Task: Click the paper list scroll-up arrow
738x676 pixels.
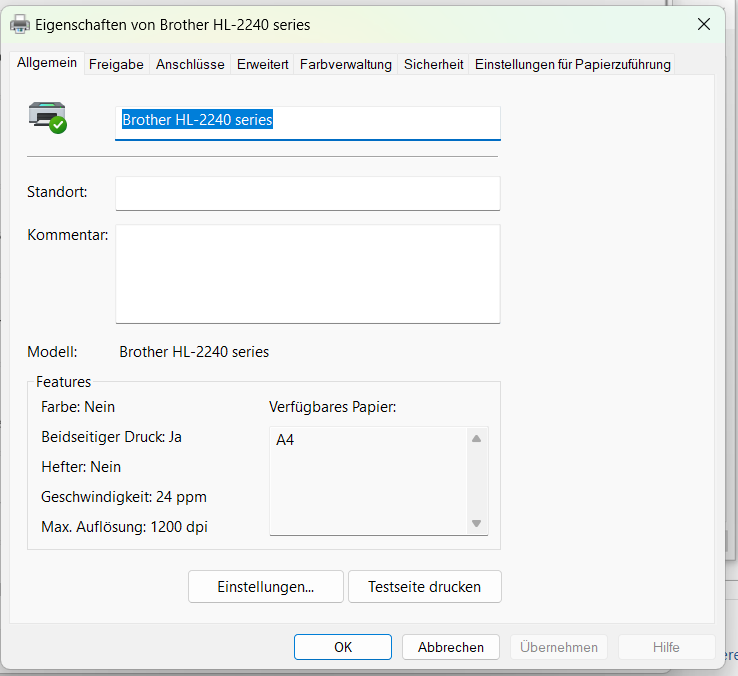Action: (x=476, y=439)
